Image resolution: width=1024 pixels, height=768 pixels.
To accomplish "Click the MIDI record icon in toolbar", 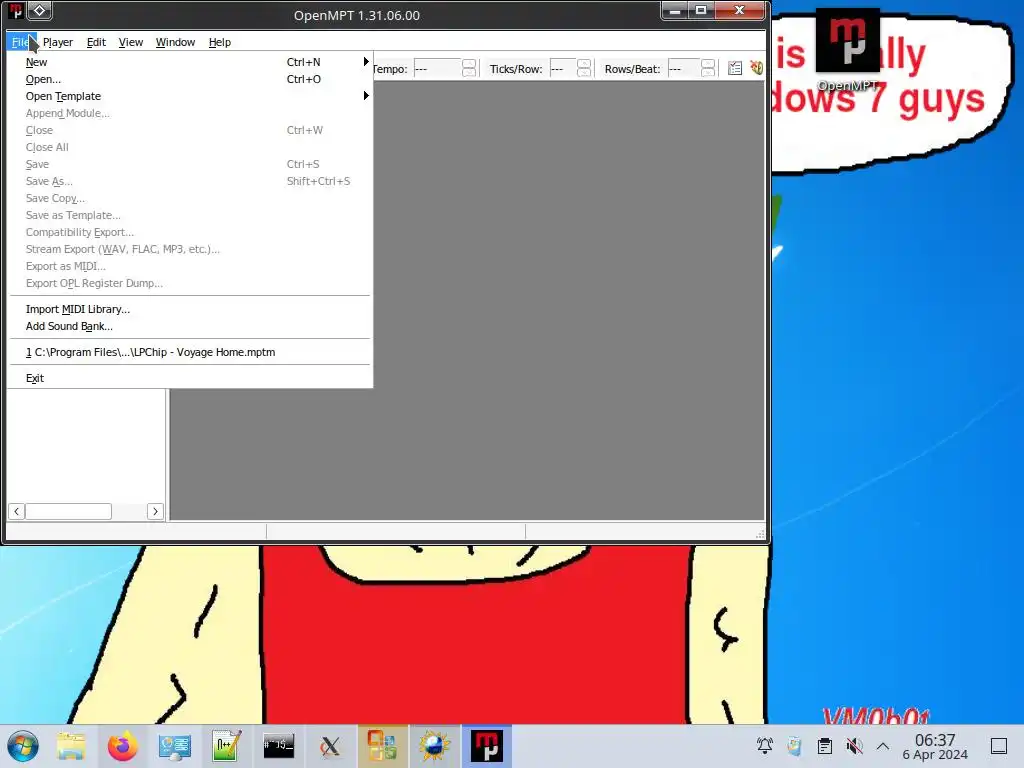I will point(756,68).
